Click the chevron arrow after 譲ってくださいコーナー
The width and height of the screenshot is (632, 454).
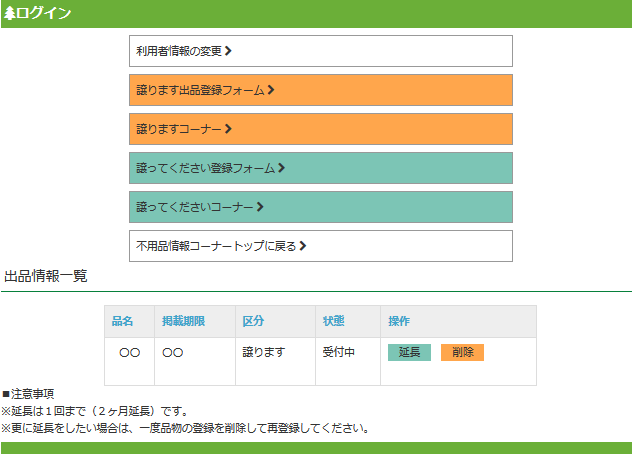pyautogui.click(x=260, y=207)
